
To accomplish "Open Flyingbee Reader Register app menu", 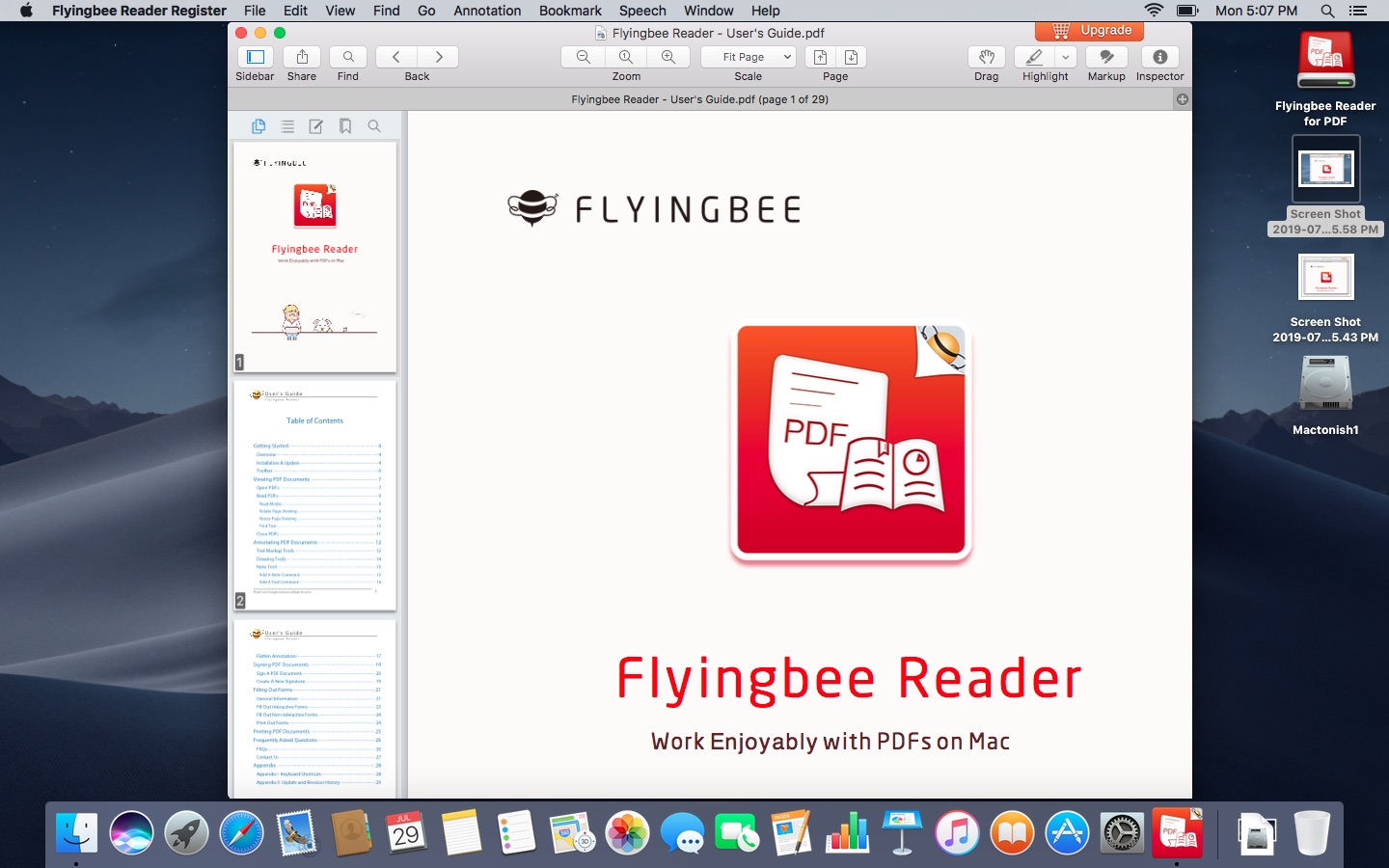I will pyautogui.click(x=139, y=11).
